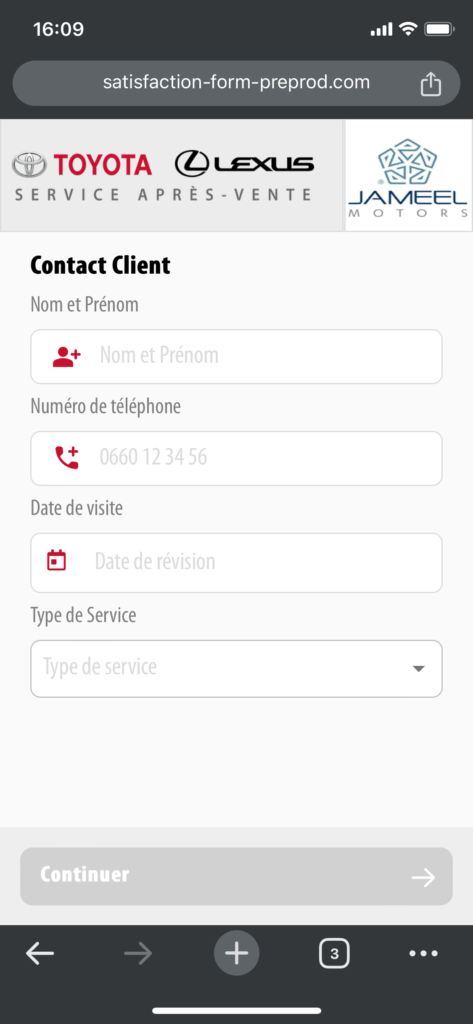Open a new tab with plus button

(x=236, y=953)
